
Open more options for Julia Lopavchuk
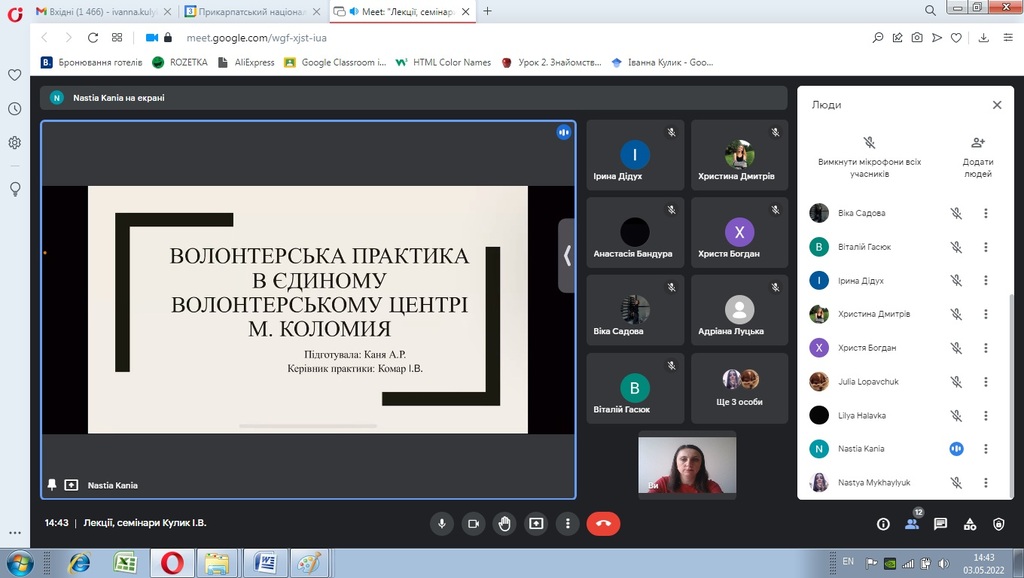pyautogui.click(x=985, y=381)
